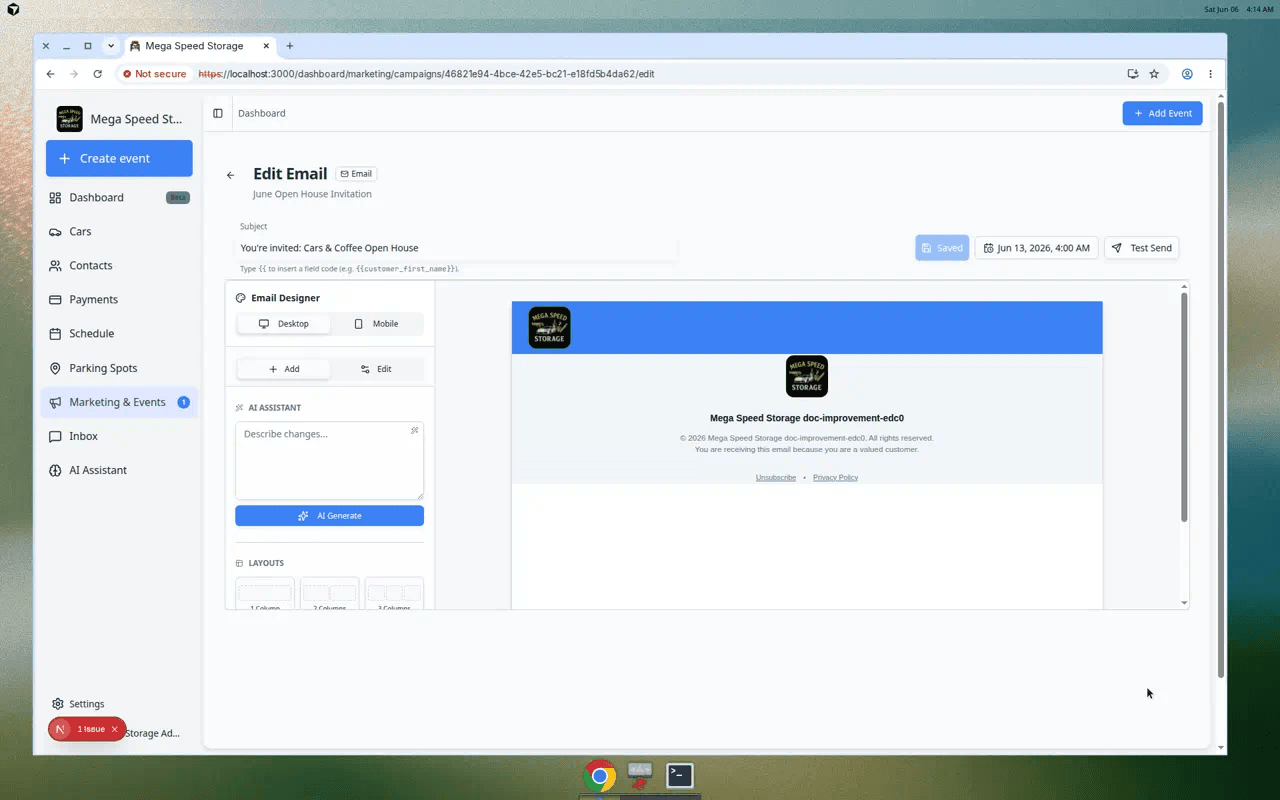Click the logo in blue email header

549,327
